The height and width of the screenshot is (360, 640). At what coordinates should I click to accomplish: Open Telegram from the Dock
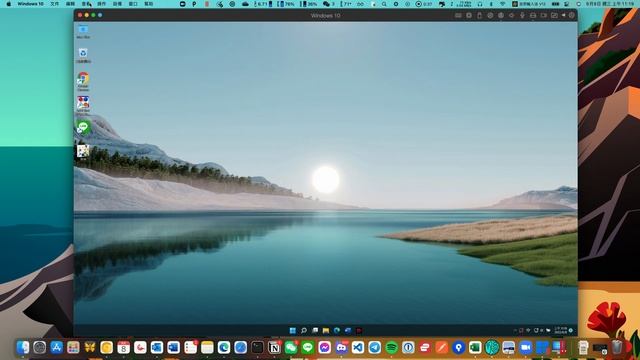click(375, 347)
